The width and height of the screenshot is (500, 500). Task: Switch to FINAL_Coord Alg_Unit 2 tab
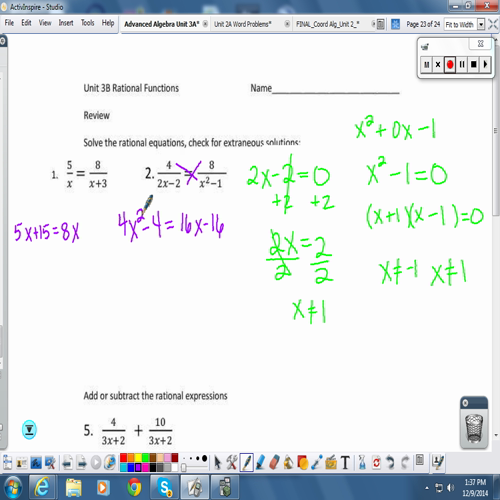point(328,24)
